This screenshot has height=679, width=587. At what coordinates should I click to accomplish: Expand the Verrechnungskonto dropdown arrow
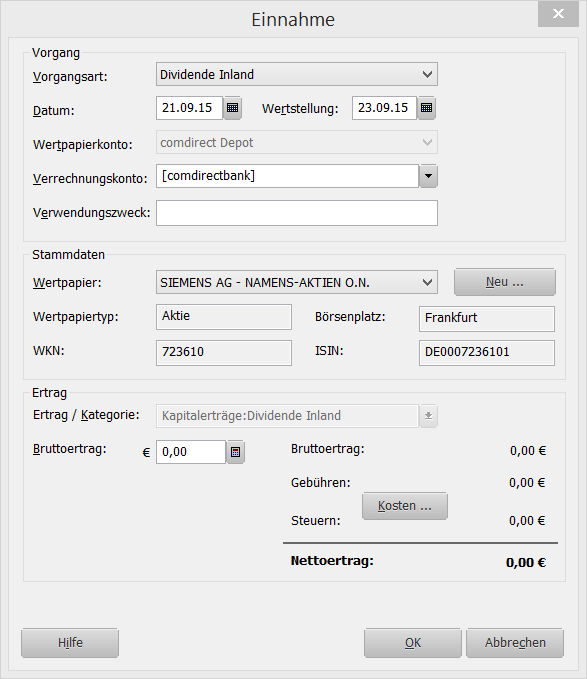[428, 176]
